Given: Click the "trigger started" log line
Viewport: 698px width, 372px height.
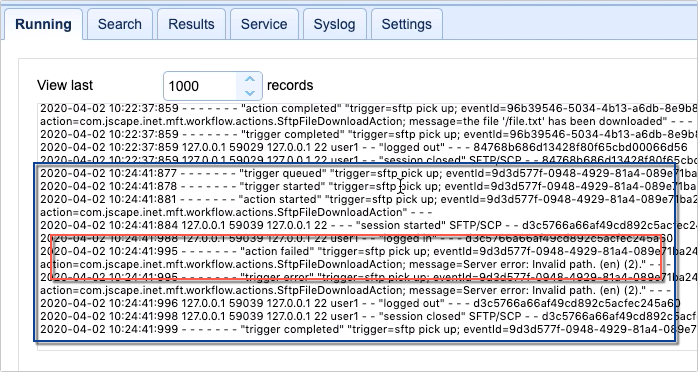Looking at the screenshot, I should pyautogui.click(x=369, y=186).
